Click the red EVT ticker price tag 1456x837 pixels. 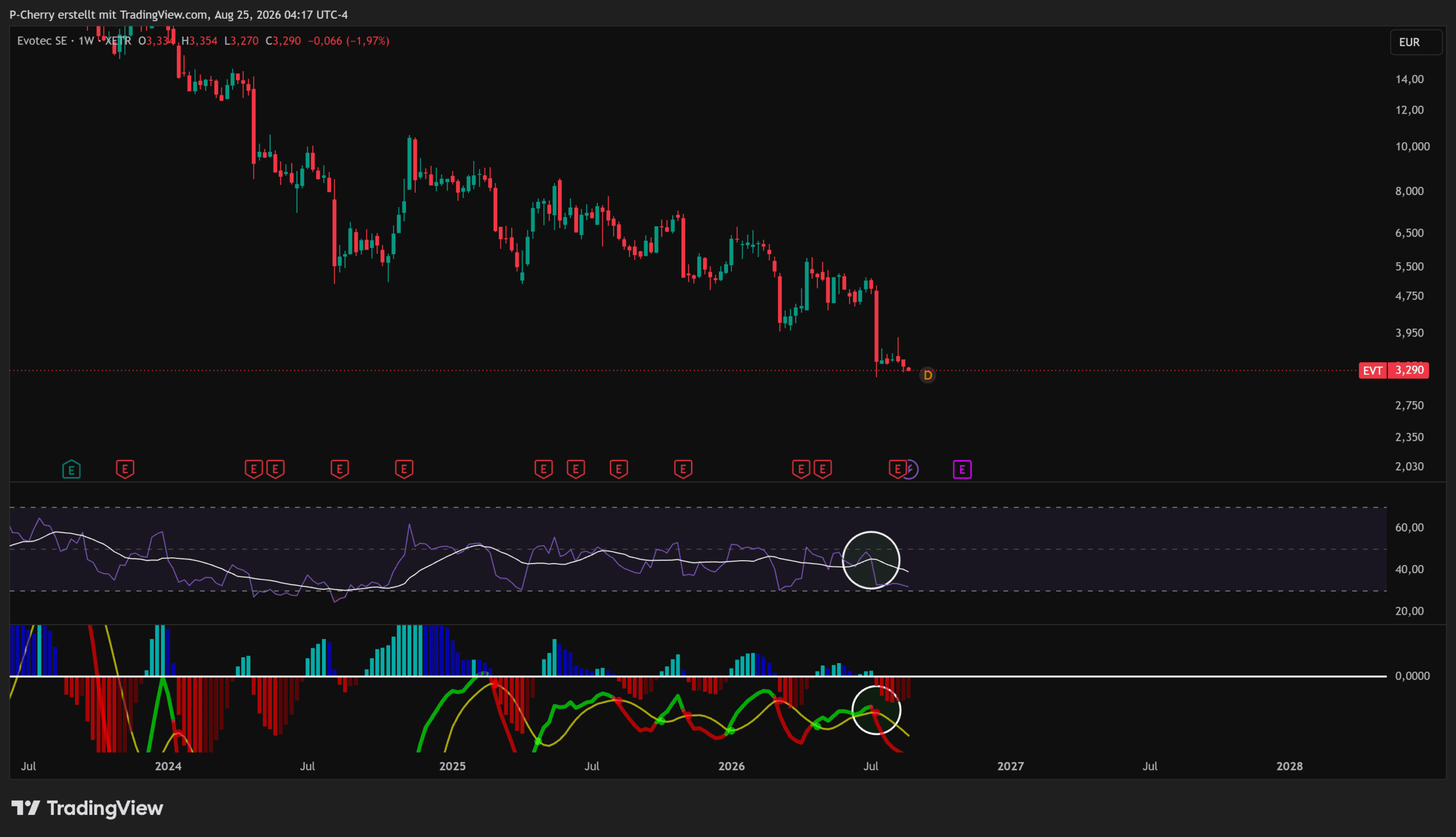click(1372, 370)
